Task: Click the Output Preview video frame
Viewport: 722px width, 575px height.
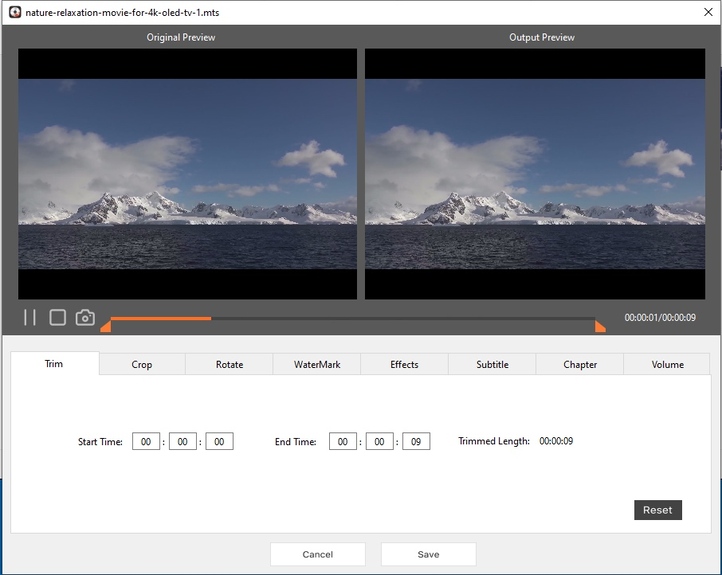Action: (x=535, y=174)
